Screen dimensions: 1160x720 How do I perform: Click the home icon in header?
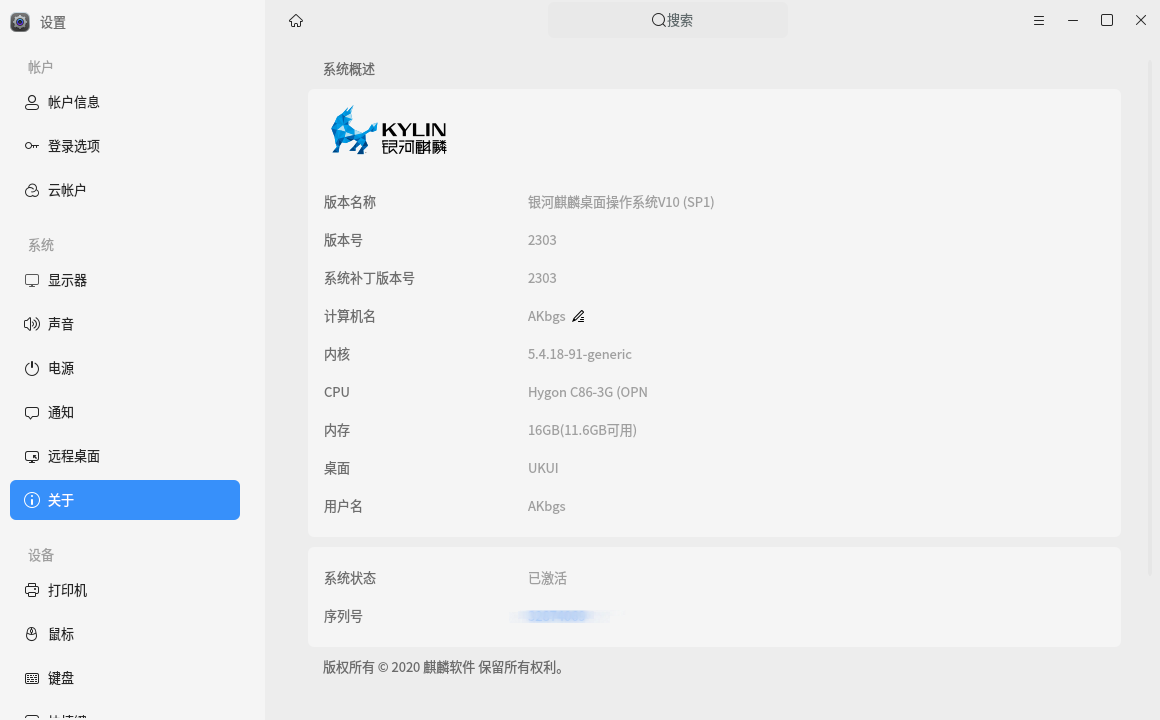tap(296, 21)
